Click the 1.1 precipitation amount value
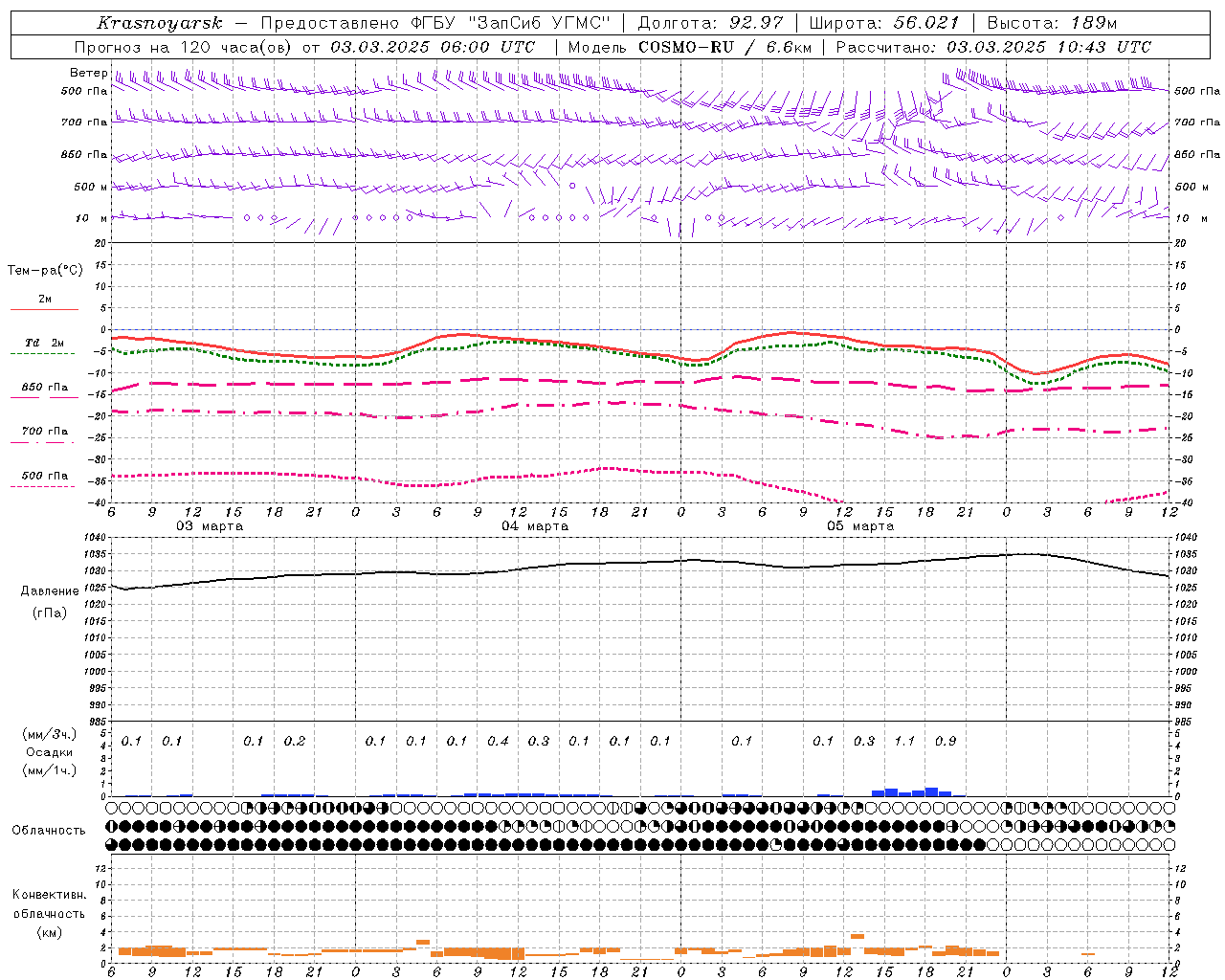The height and width of the screenshot is (980, 1225). coord(904,741)
